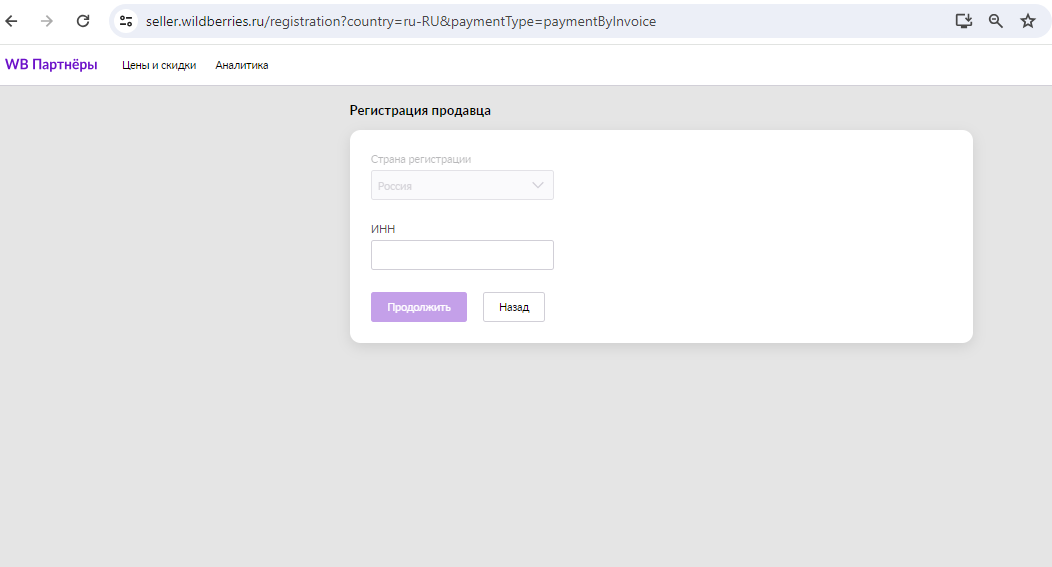Click the chevron arrow in the country dropdown

coord(537,185)
